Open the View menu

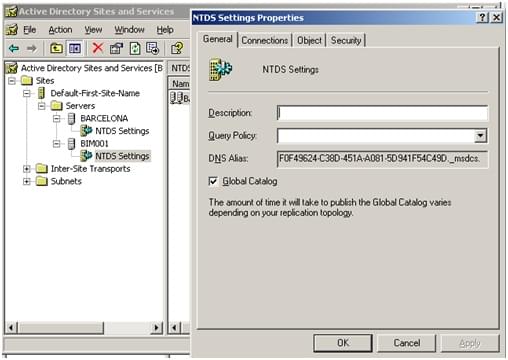pyautogui.click(x=93, y=30)
